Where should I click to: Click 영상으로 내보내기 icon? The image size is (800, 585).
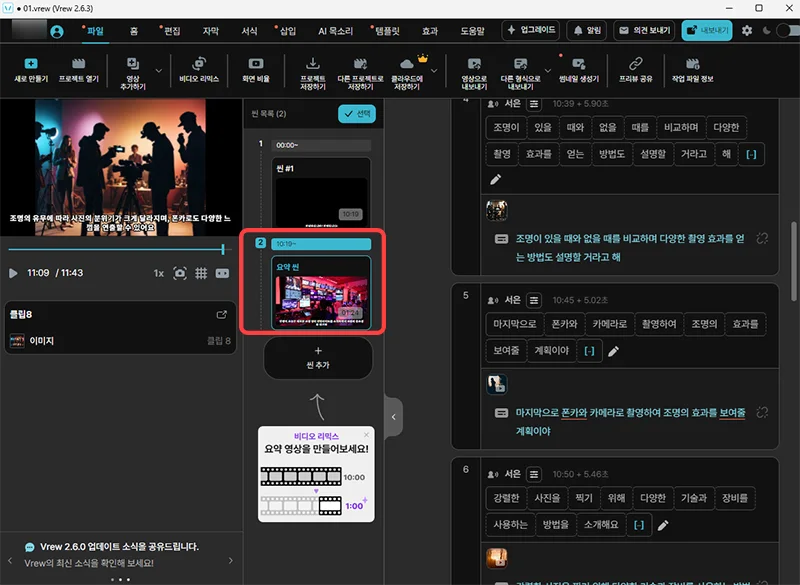[474, 73]
